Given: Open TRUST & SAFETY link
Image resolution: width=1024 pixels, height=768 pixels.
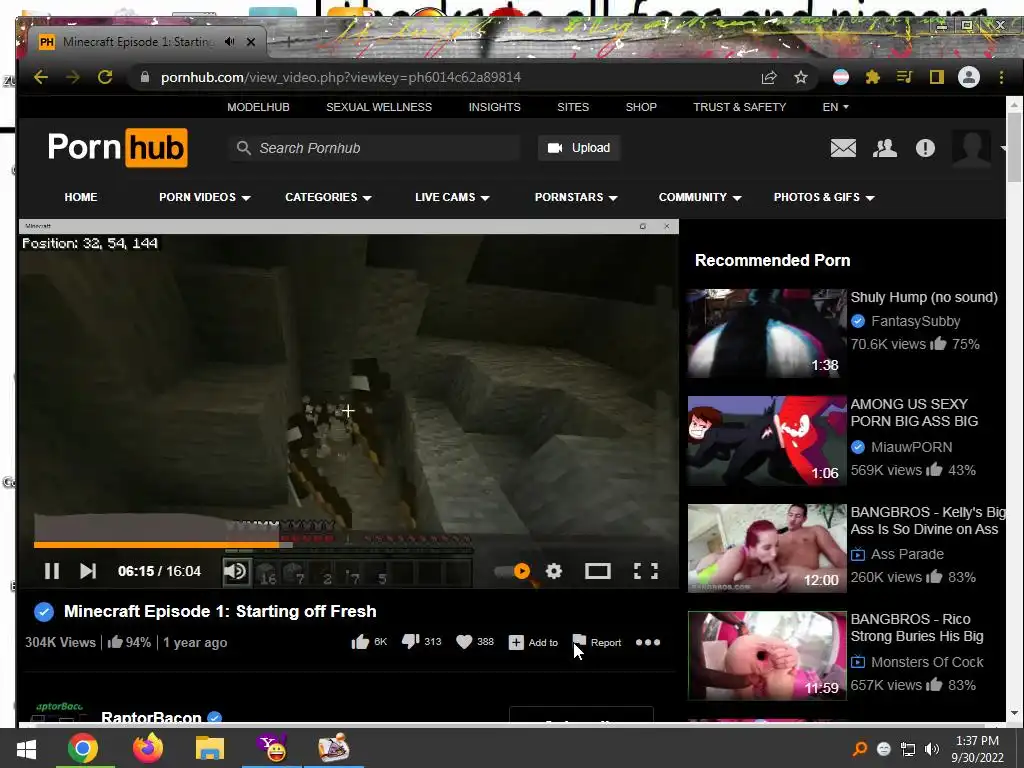Looking at the screenshot, I should pyautogui.click(x=739, y=107).
